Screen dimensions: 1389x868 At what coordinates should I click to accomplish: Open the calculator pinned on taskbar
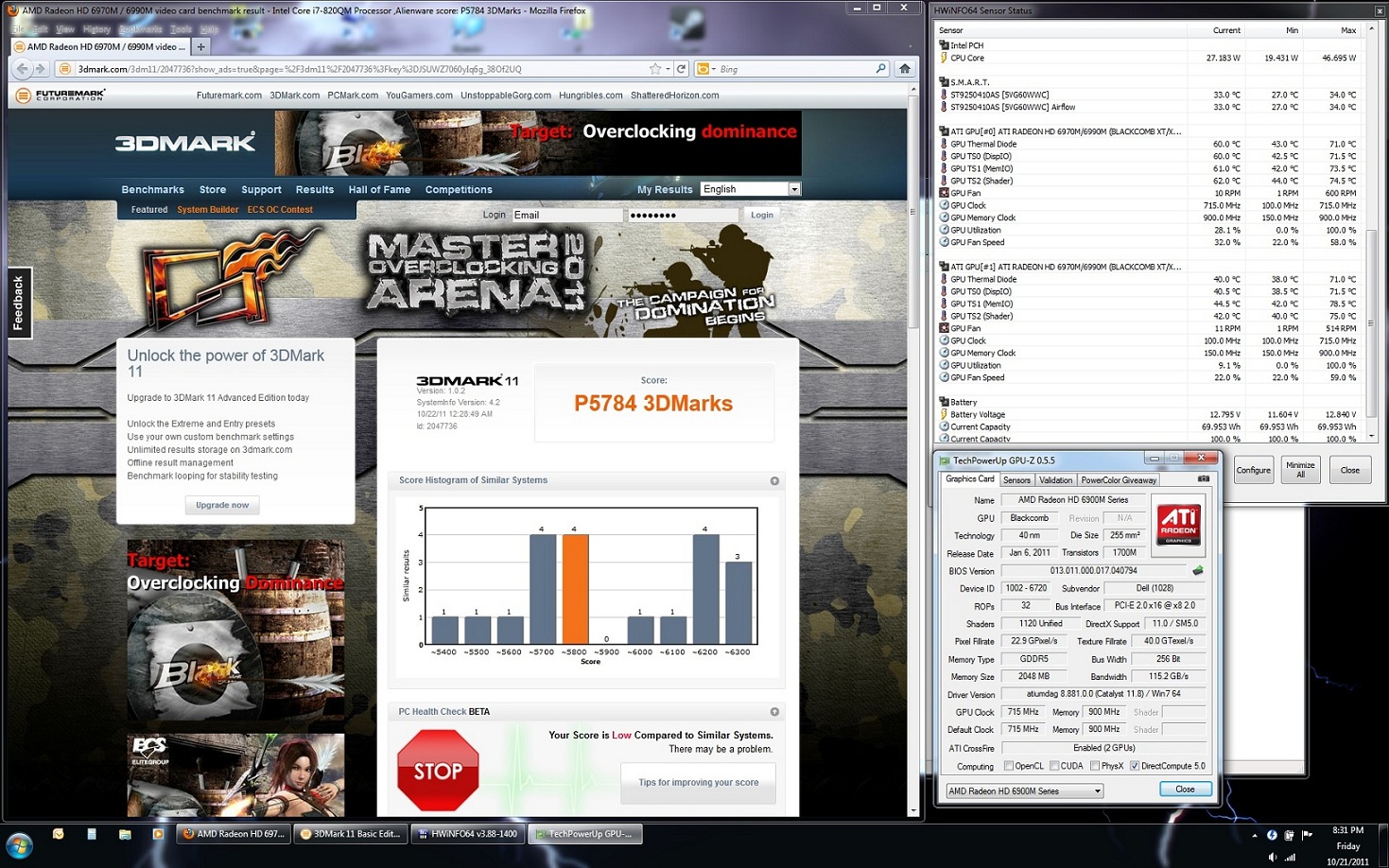pyautogui.click(x=92, y=834)
